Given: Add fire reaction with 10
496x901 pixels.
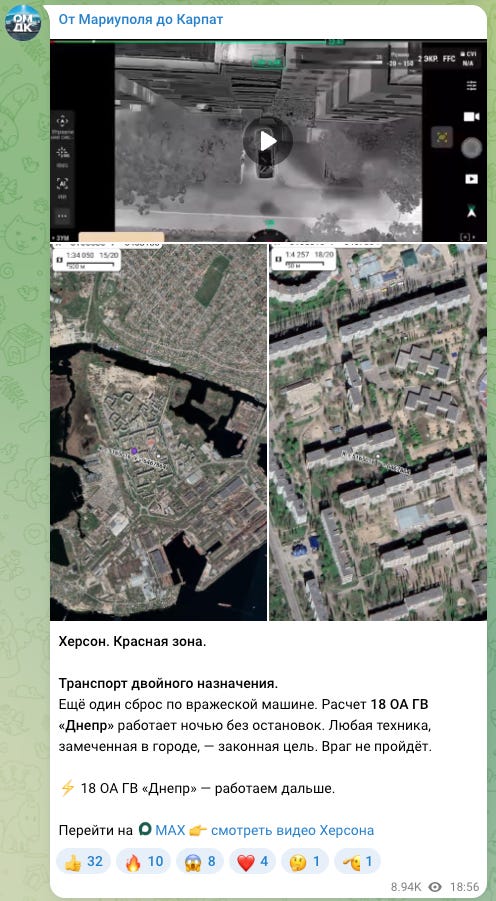Looking at the screenshot, I should [144, 861].
